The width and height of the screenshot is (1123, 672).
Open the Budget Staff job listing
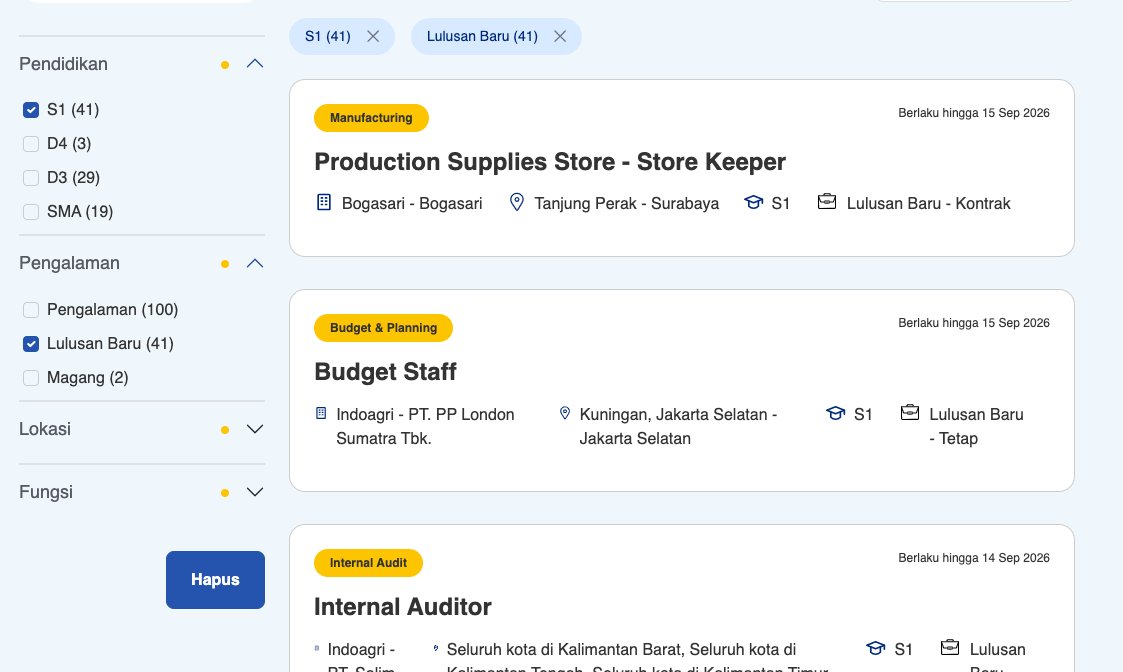(x=385, y=372)
